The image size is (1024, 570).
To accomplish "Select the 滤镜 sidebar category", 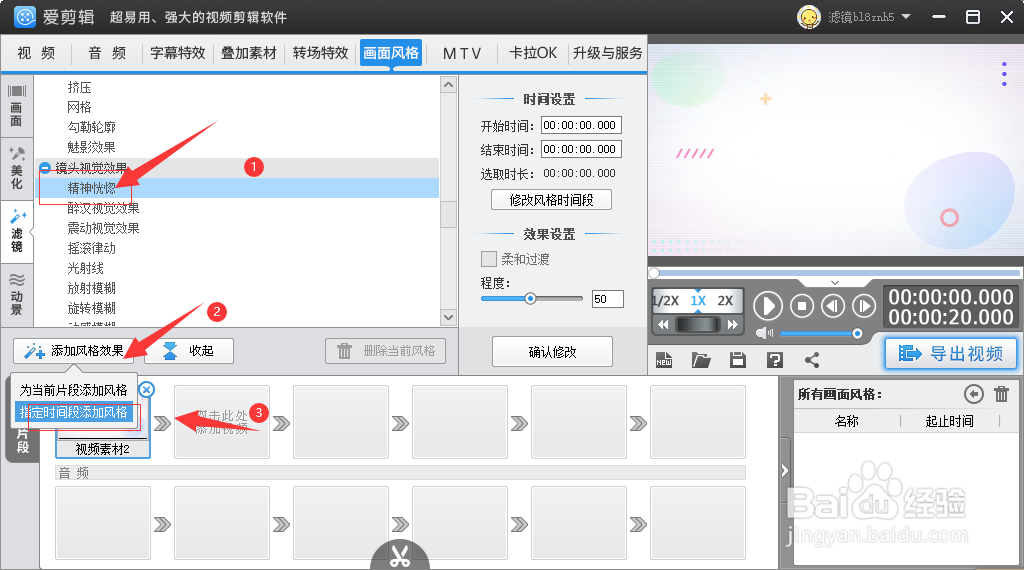I will pyautogui.click(x=17, y=231).
